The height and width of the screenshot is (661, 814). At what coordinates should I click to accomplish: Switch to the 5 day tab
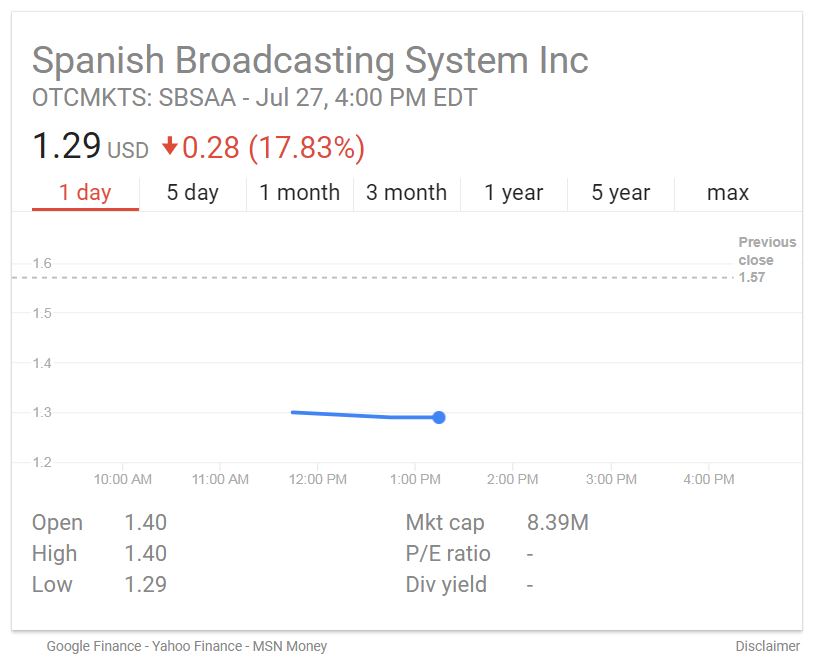[192, 193]
